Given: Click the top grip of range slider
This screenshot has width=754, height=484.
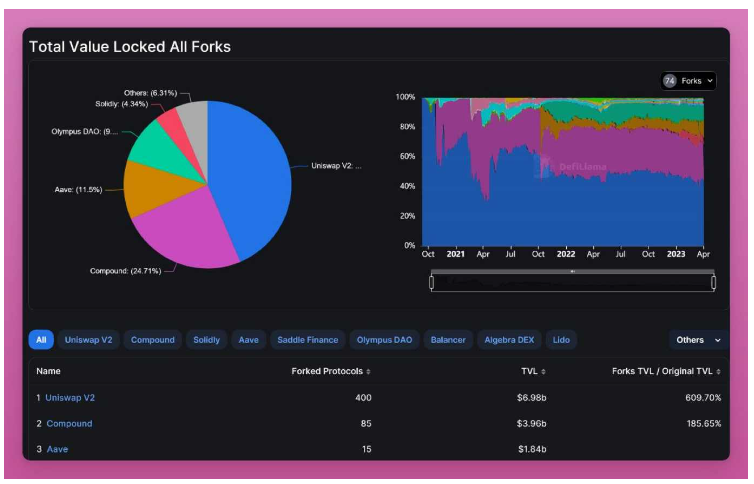Looking at the screenshot, I should (572, 272).
